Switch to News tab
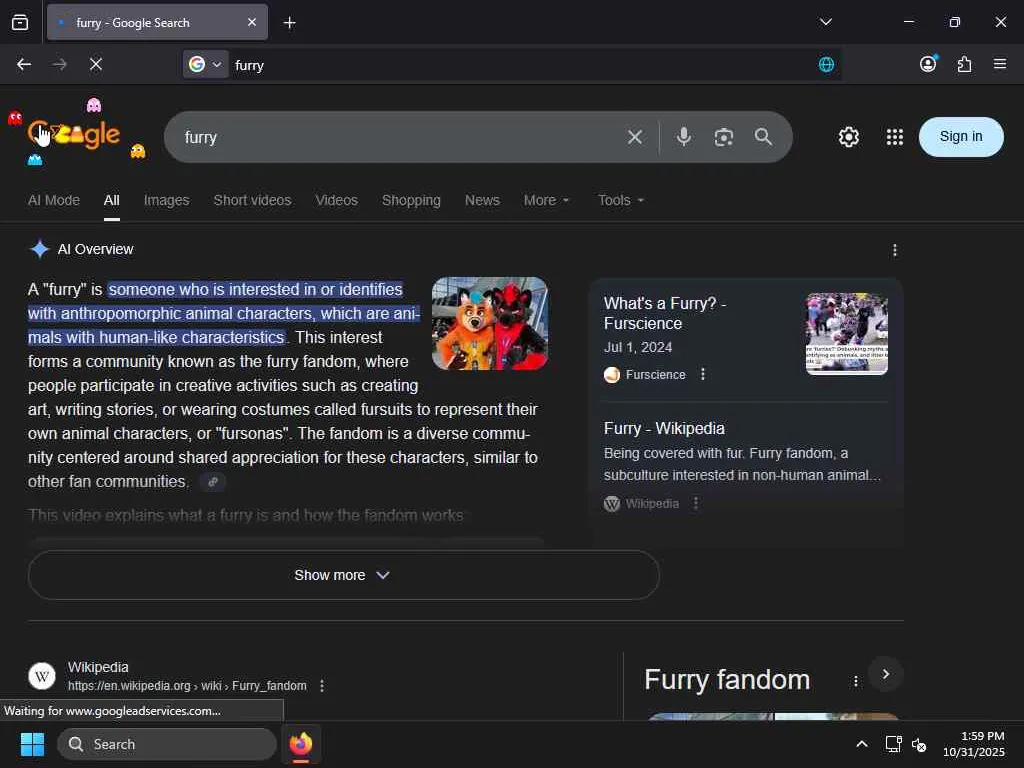The width and height of the screenshot is (1024, 768). coord(482,200)
